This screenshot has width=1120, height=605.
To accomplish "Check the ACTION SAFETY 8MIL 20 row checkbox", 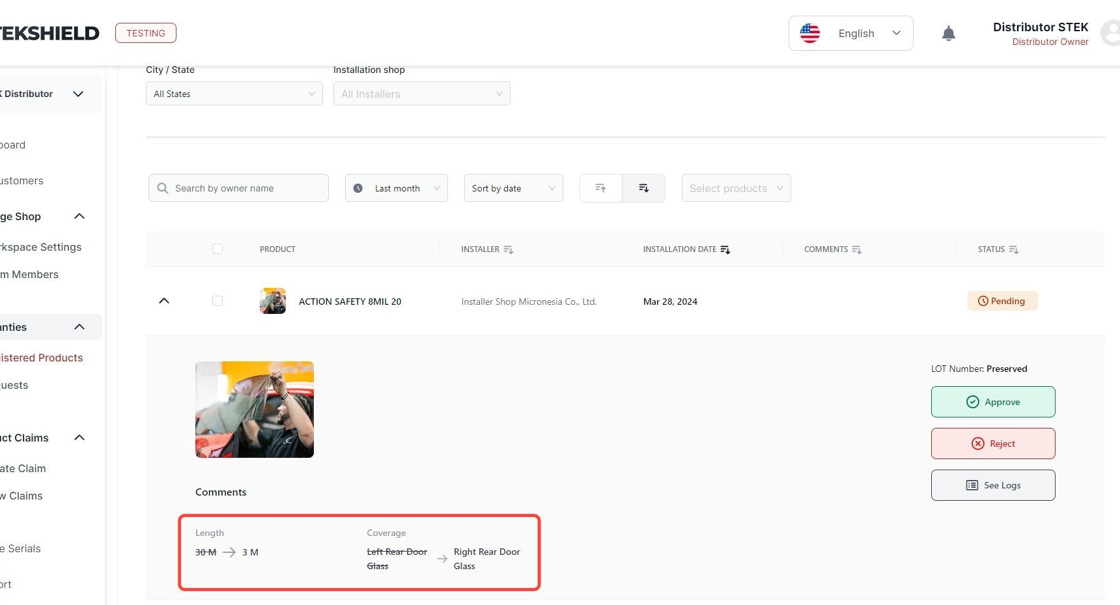I will 217,301.
